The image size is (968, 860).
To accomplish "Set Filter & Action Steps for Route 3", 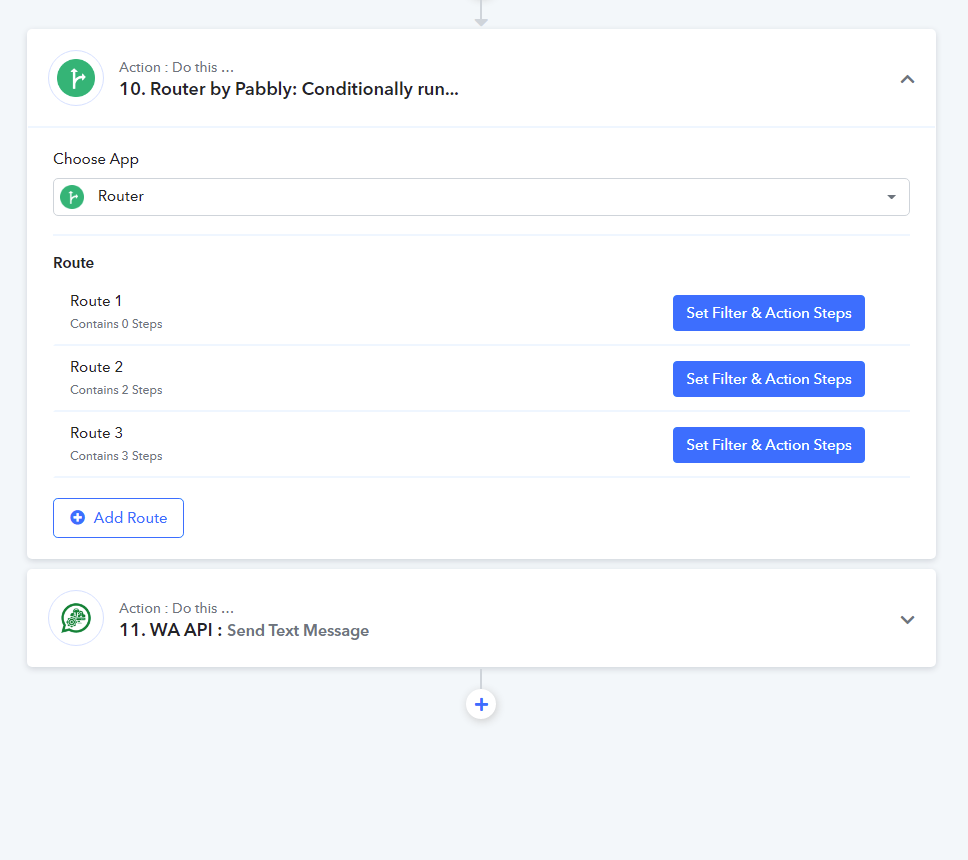I will pos(769,445).
